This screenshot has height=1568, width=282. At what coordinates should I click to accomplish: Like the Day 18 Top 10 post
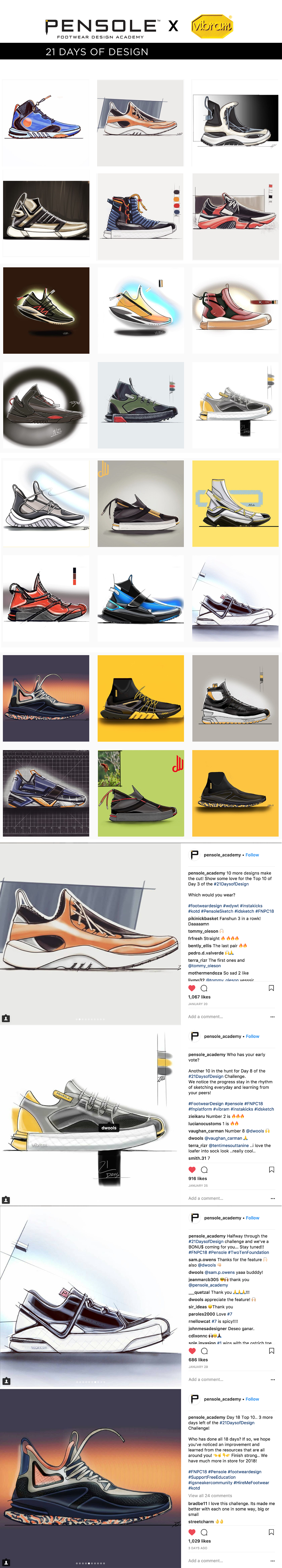pos(192,1532)
